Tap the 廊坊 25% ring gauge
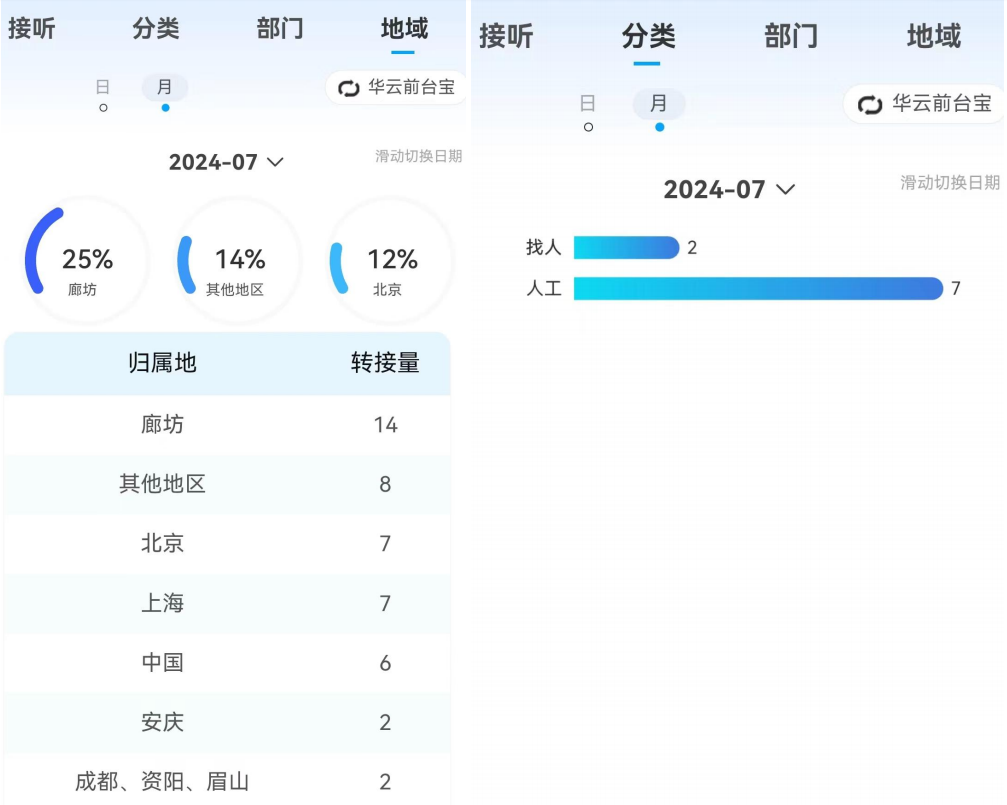This screenshot has width=1007, height=805. (x=86, y=261)
